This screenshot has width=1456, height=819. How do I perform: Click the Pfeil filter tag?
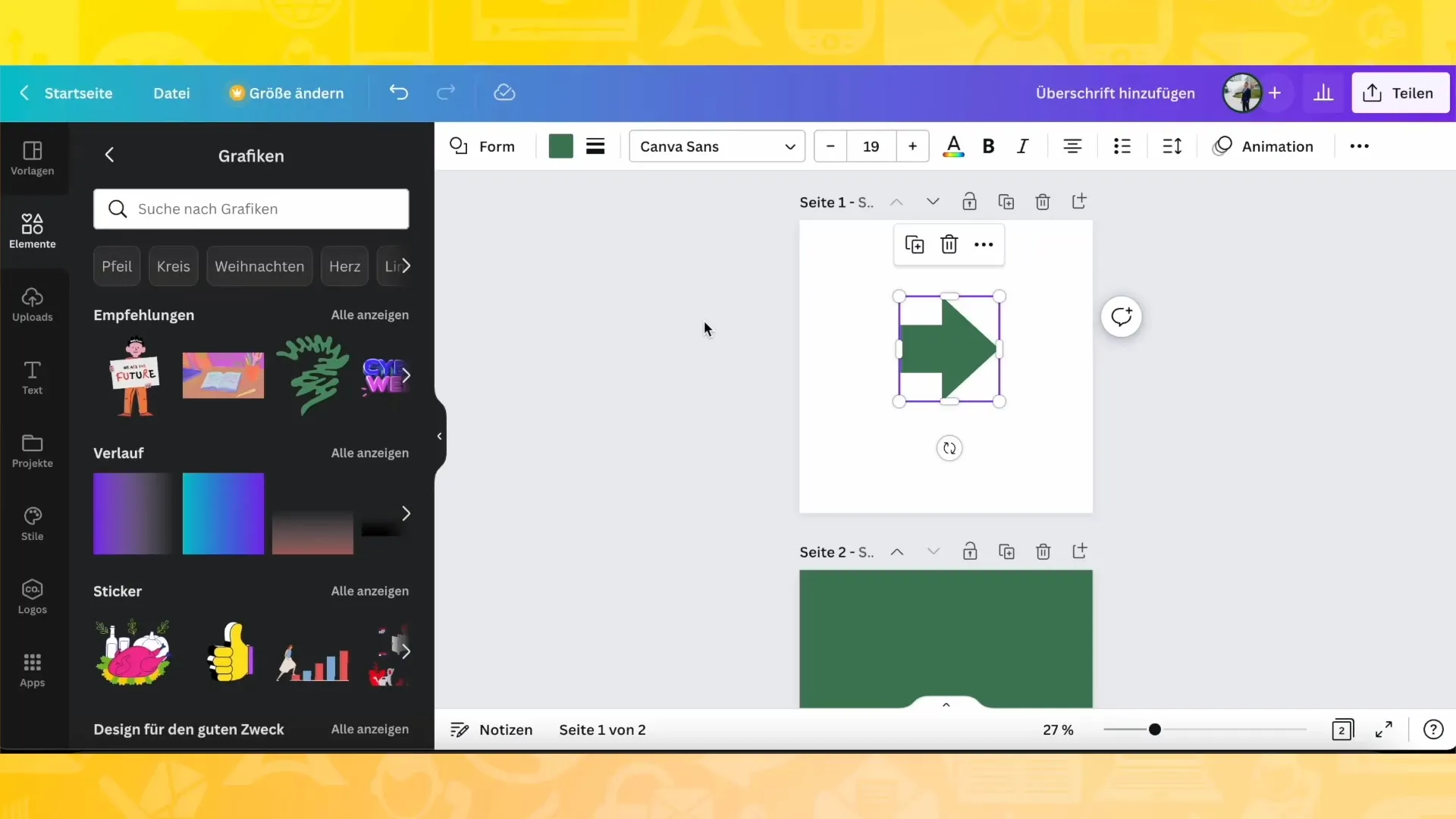point(116,265)
